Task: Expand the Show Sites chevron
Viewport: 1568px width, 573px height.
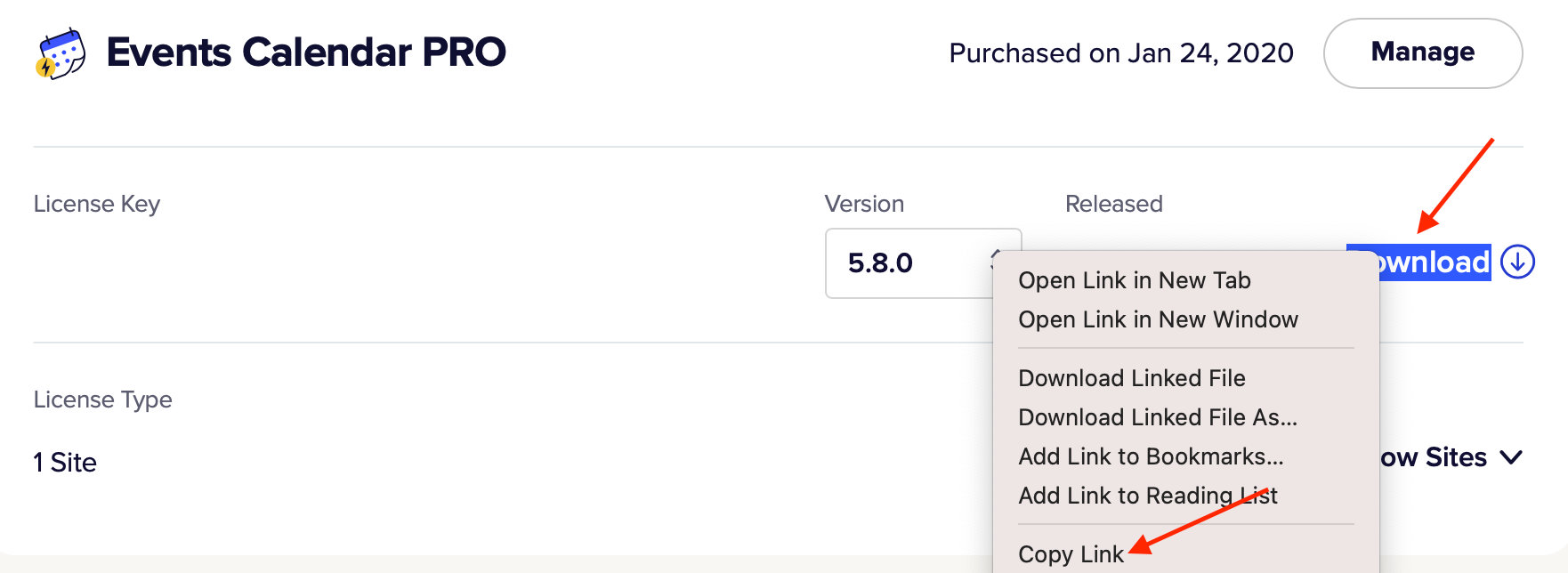Action: 1510,457
